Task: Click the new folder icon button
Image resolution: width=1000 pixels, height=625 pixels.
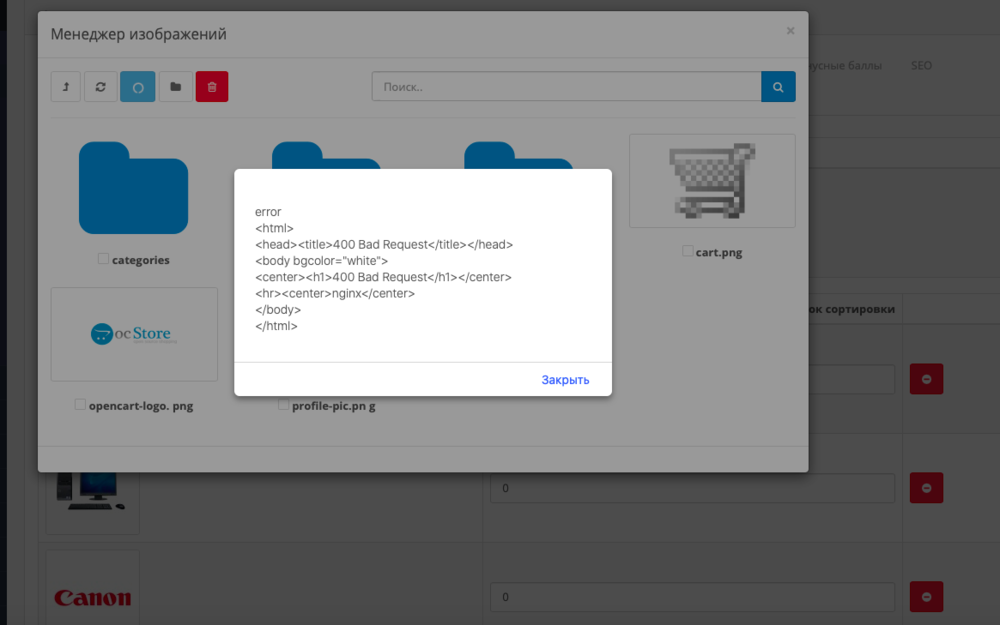Action: 175,87
